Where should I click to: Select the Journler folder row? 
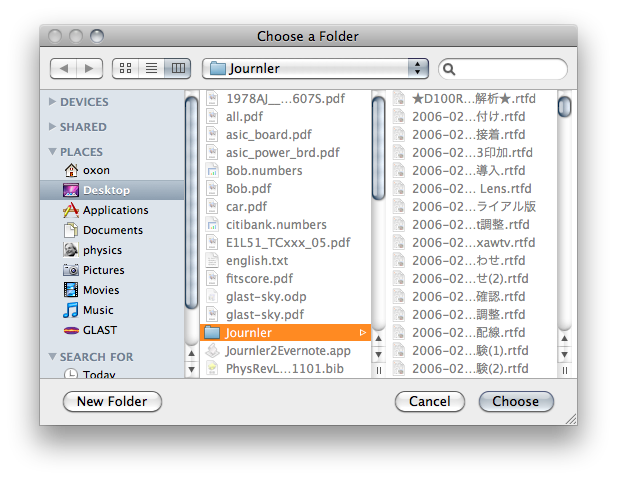point(285,332)
